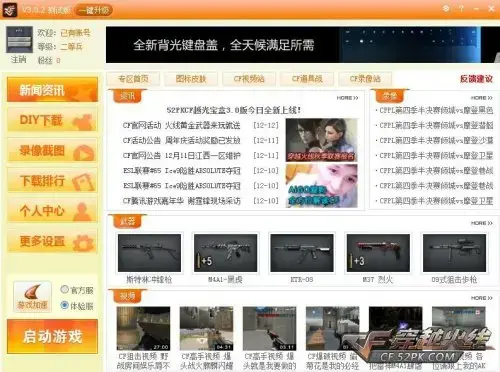
Task: Play the CF爆破视频 video thumbnail
Action: pyautogui.click(x=332, y=328)
